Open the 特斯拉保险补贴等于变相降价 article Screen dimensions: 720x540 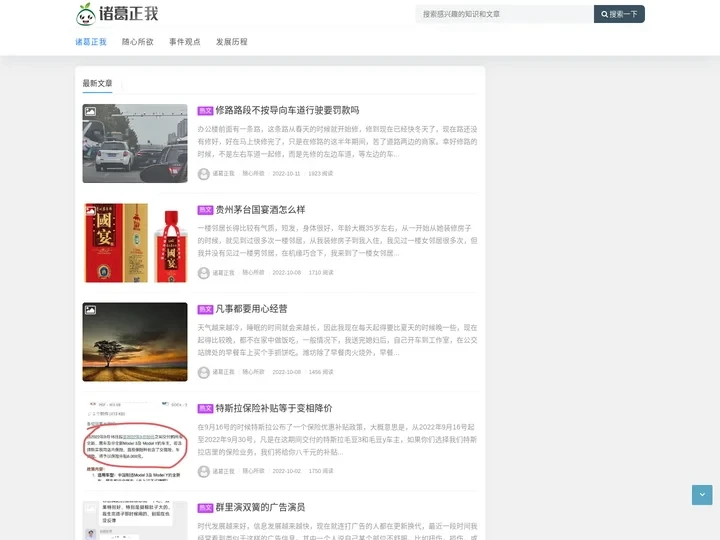274,408
